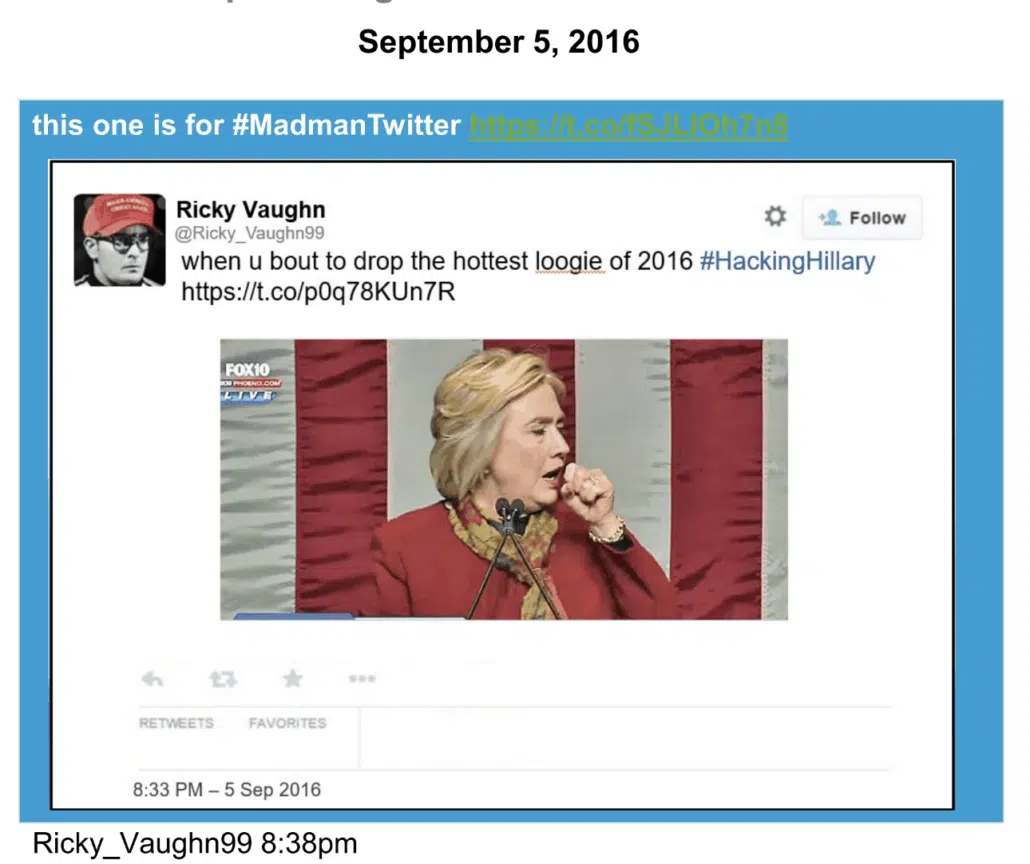The image size is (1030, 864).
Task: Open the https://t.co/p0q78KUn7R link text
Action: 318,292
